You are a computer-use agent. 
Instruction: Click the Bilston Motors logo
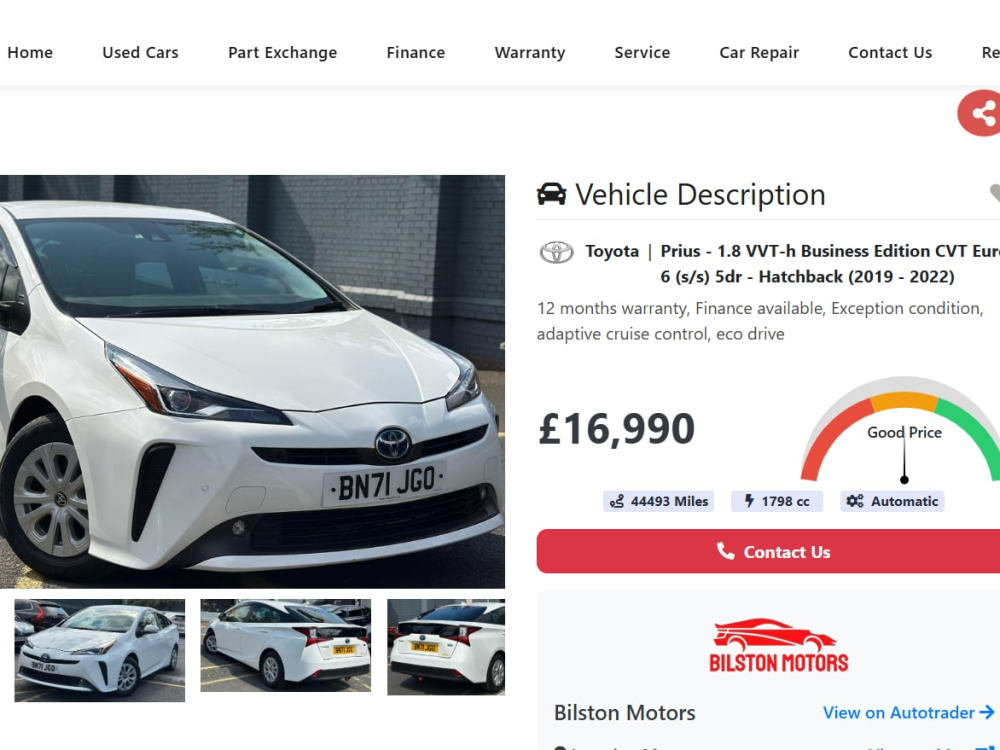point(779,645)
